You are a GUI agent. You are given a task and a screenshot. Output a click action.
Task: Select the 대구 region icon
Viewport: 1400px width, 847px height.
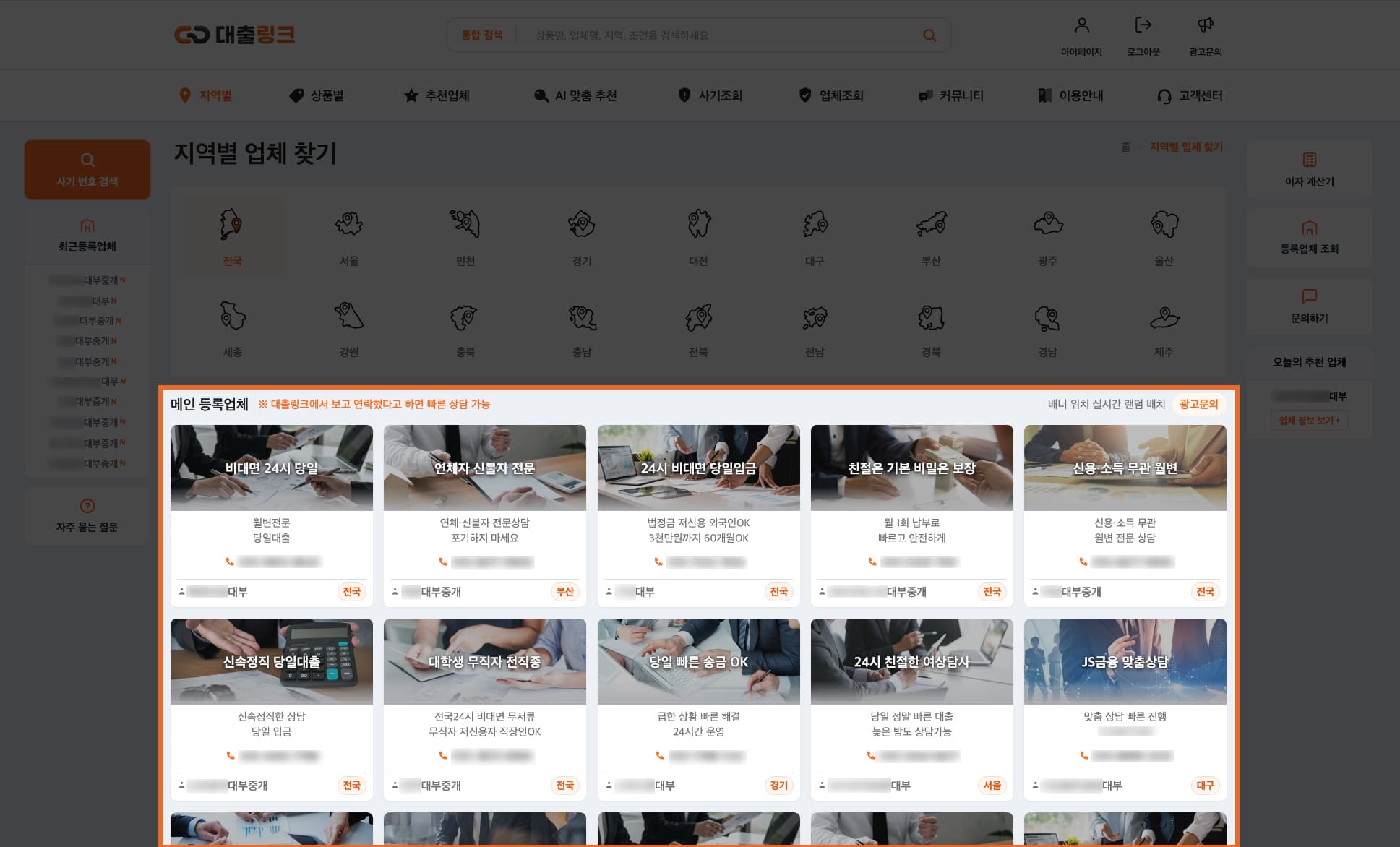(x=815, y=224)
